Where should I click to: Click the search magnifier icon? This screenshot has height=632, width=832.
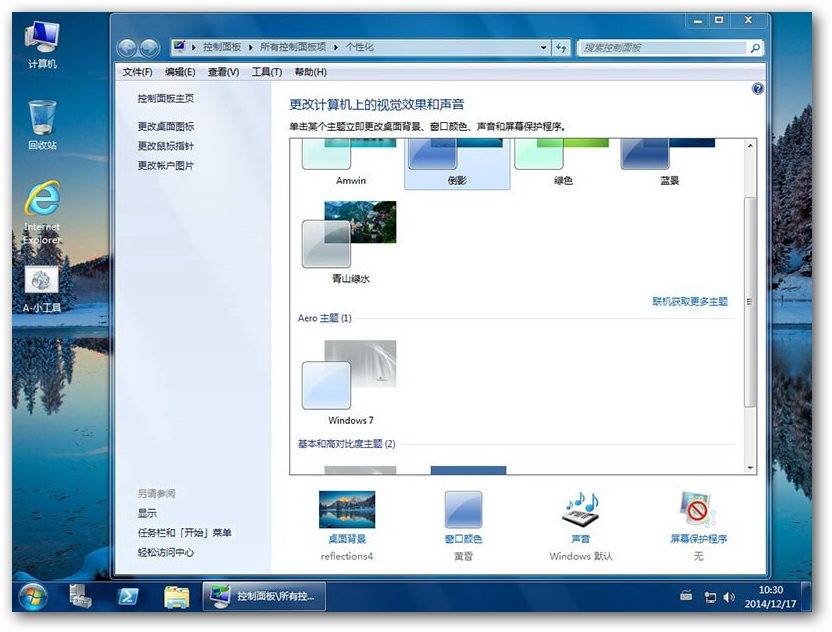pos(755,48)
